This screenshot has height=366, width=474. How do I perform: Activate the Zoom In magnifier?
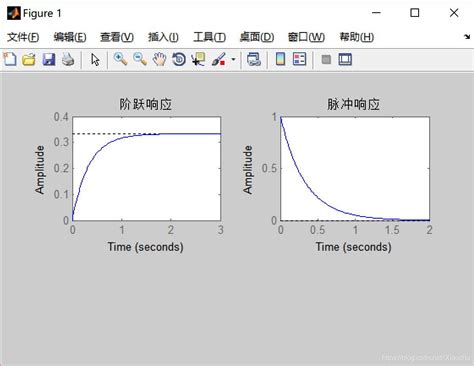120,60
